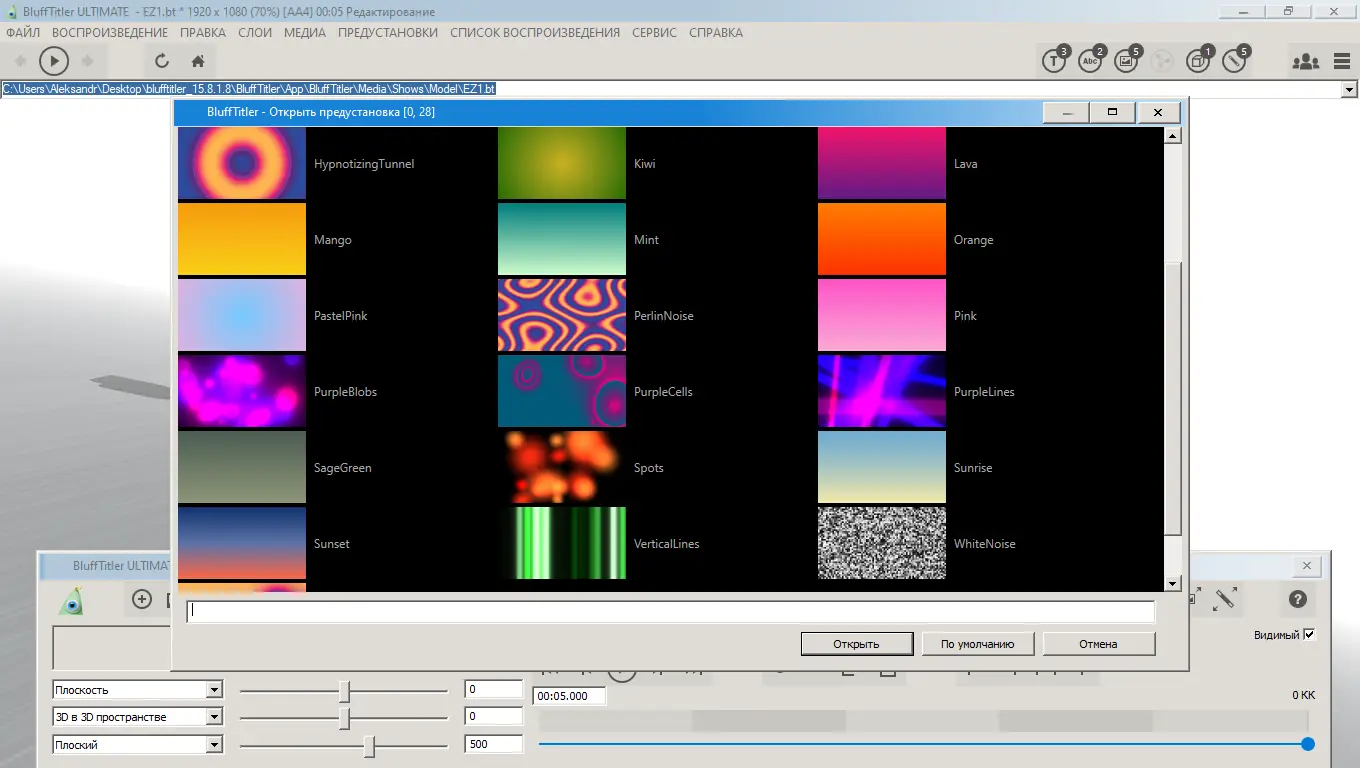Open the community people icon
The height and width of the screenshot is (768, 1360).
coord(1305,61)
